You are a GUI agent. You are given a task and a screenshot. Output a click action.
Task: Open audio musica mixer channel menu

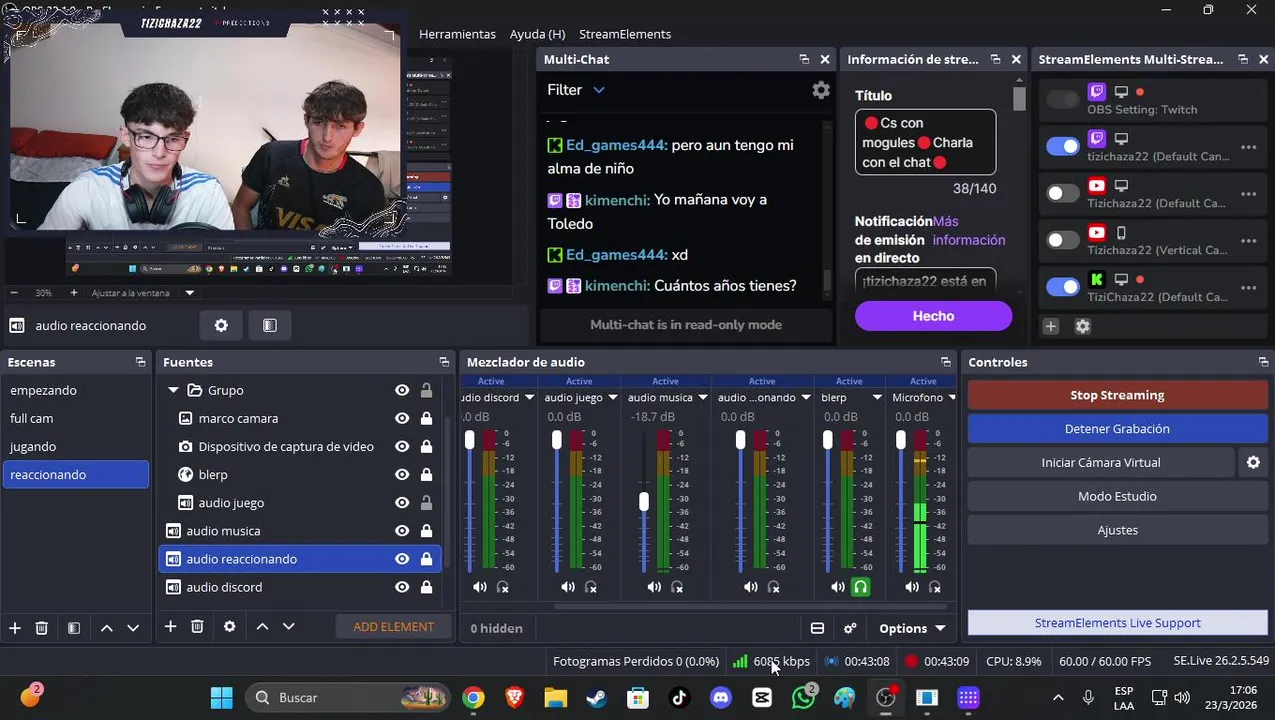704,397
